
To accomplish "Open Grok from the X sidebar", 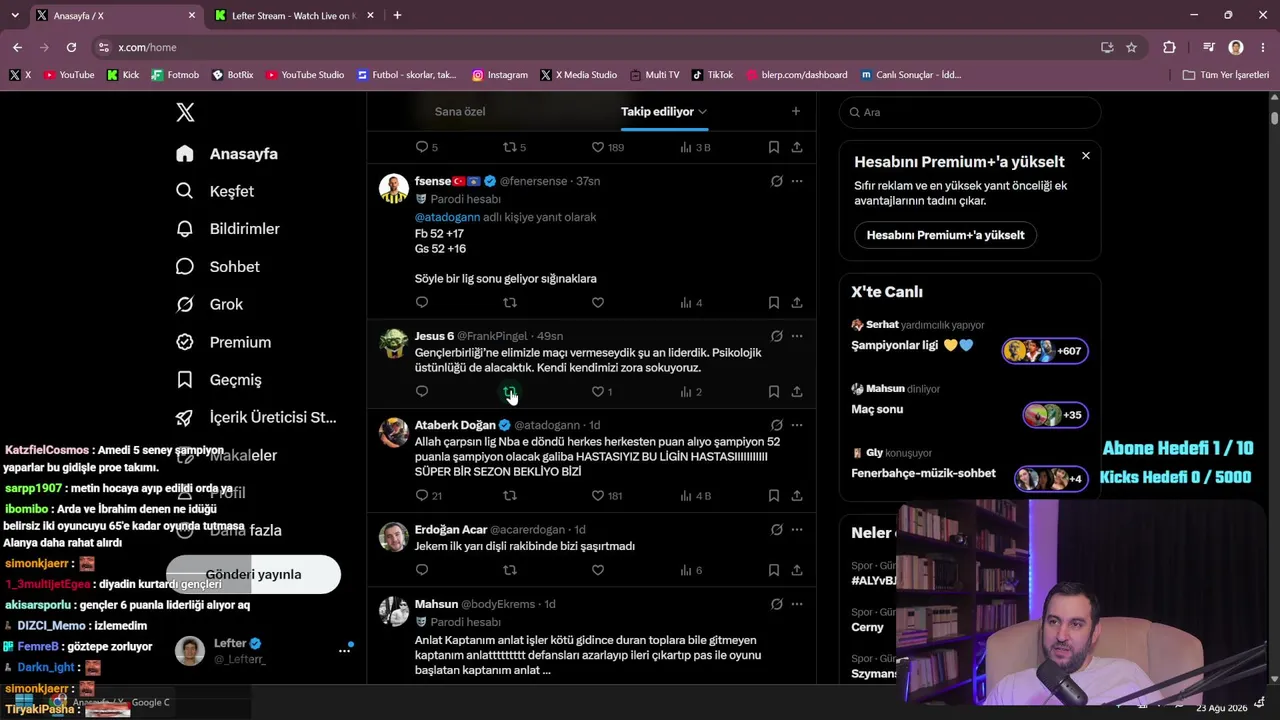I will [x=209, y=304].
